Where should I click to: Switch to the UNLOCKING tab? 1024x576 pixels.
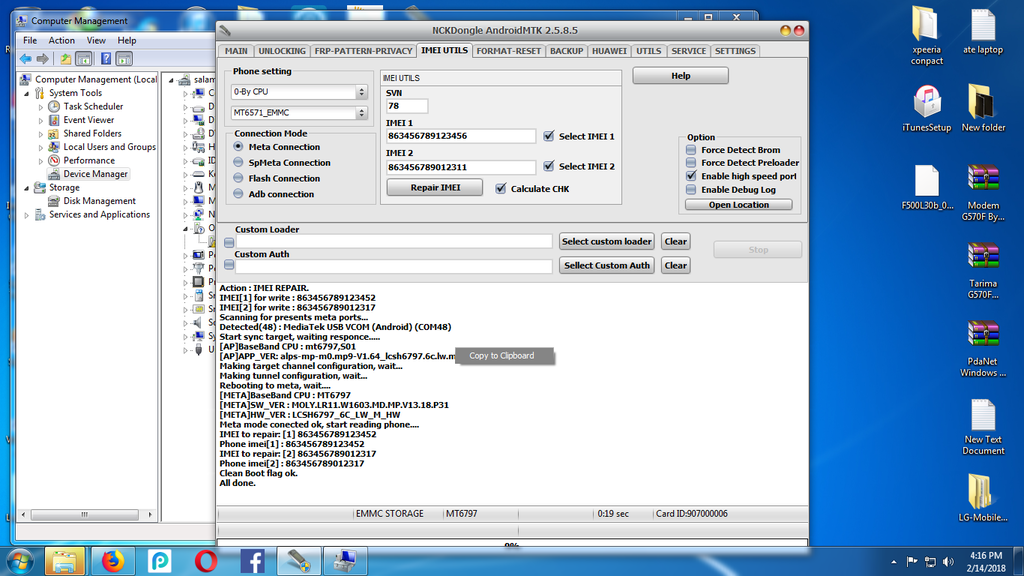[x=281, y=51]
